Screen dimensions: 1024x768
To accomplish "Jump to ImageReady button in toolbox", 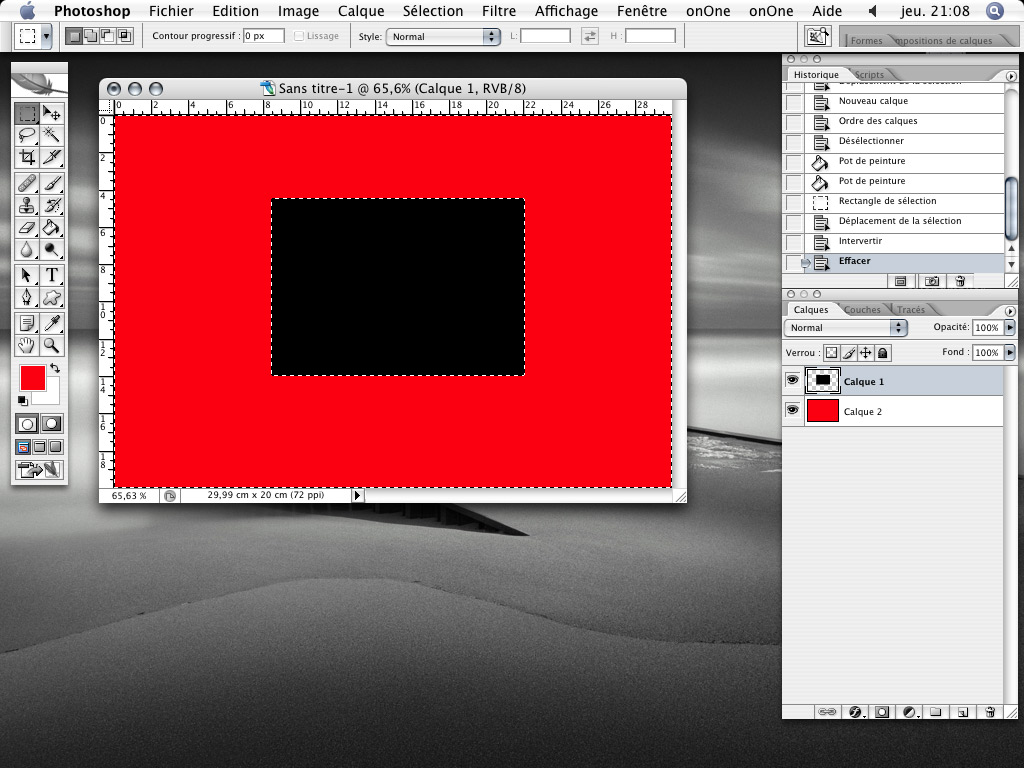I will tap(39, 470).
